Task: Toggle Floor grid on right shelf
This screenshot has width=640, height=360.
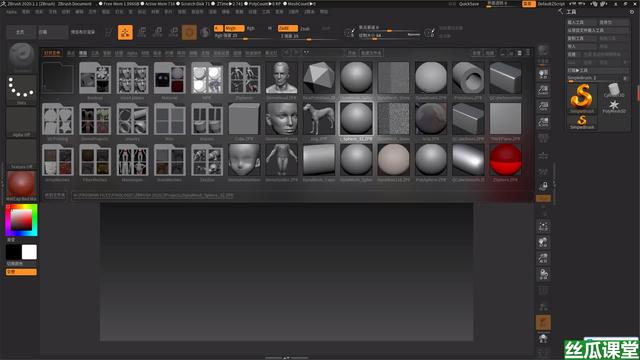Action: tap(543, 156)
